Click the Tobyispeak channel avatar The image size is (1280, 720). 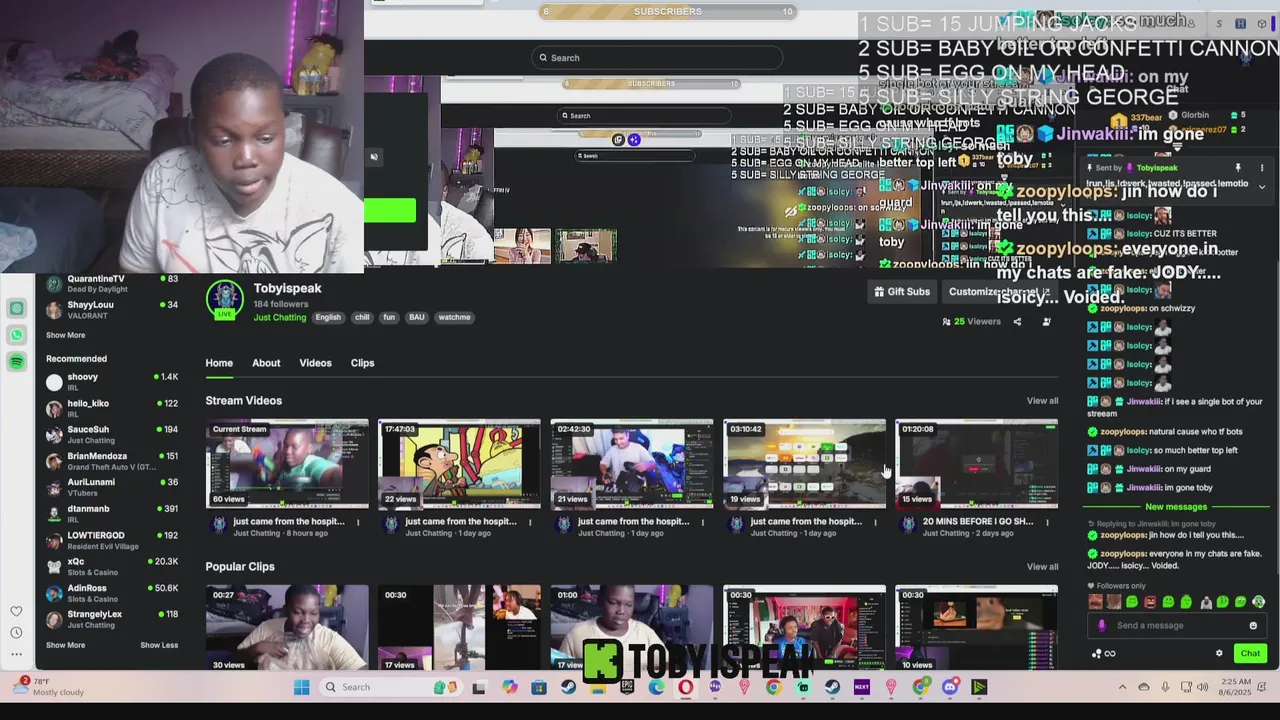coord(225,299)
